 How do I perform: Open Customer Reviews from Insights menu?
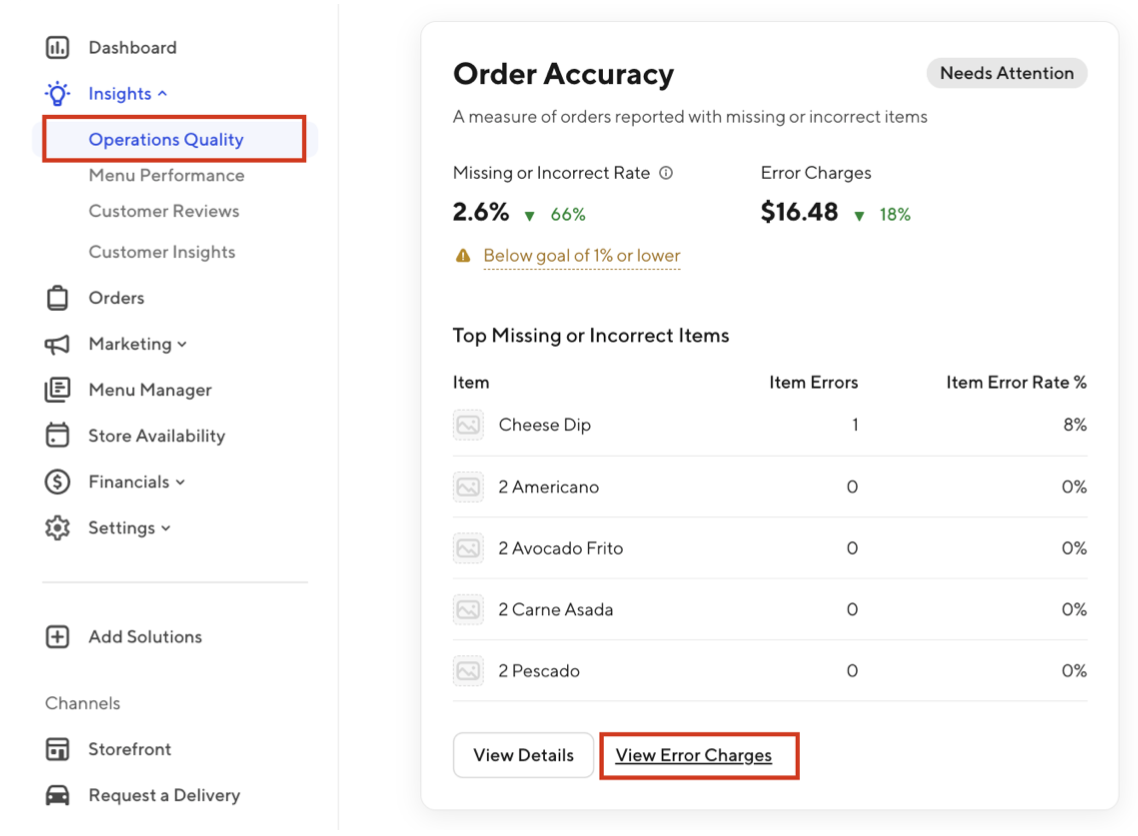coord(163,211)
